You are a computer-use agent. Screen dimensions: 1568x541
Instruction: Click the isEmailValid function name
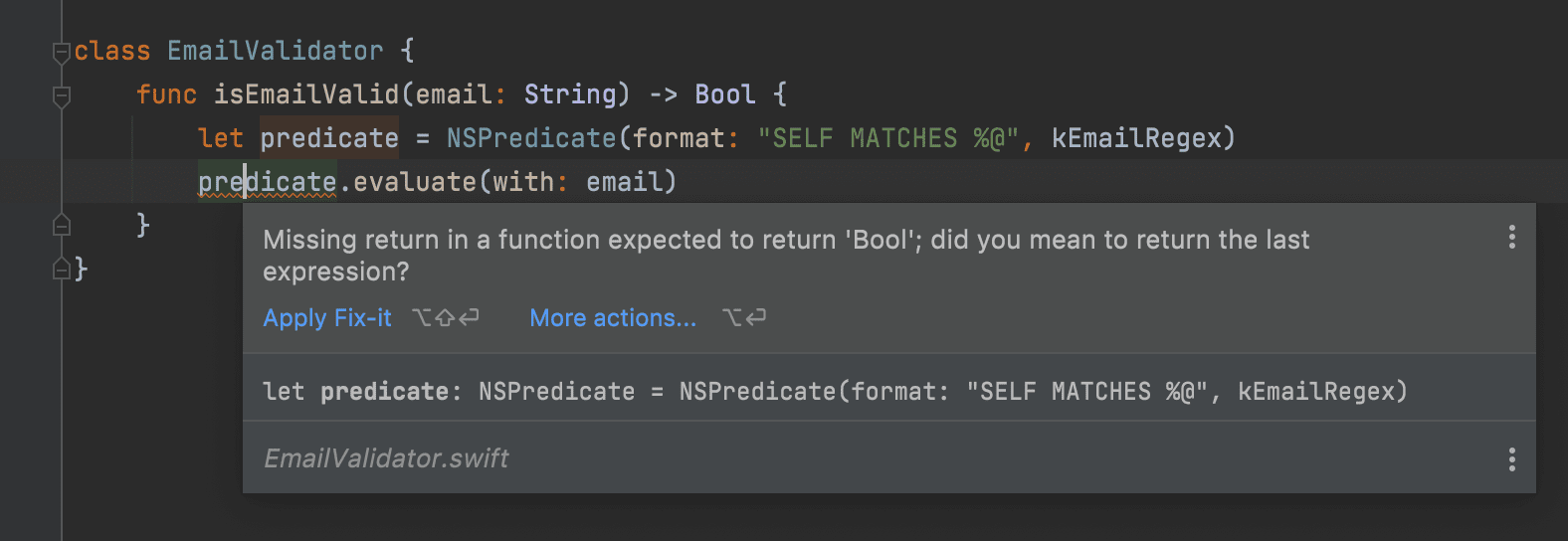tap(306, 94)
